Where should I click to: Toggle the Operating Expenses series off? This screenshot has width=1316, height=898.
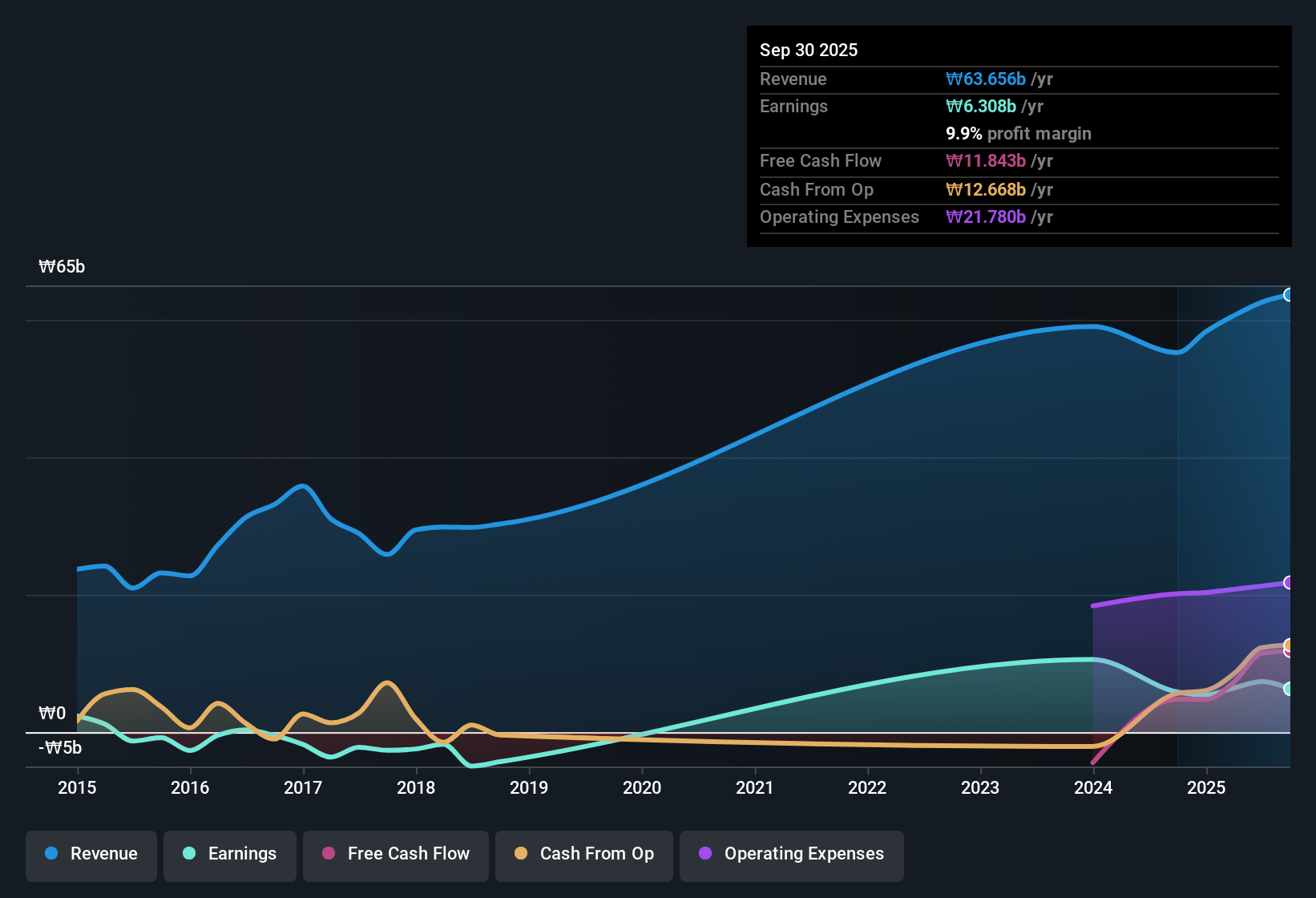pos(791,855)
